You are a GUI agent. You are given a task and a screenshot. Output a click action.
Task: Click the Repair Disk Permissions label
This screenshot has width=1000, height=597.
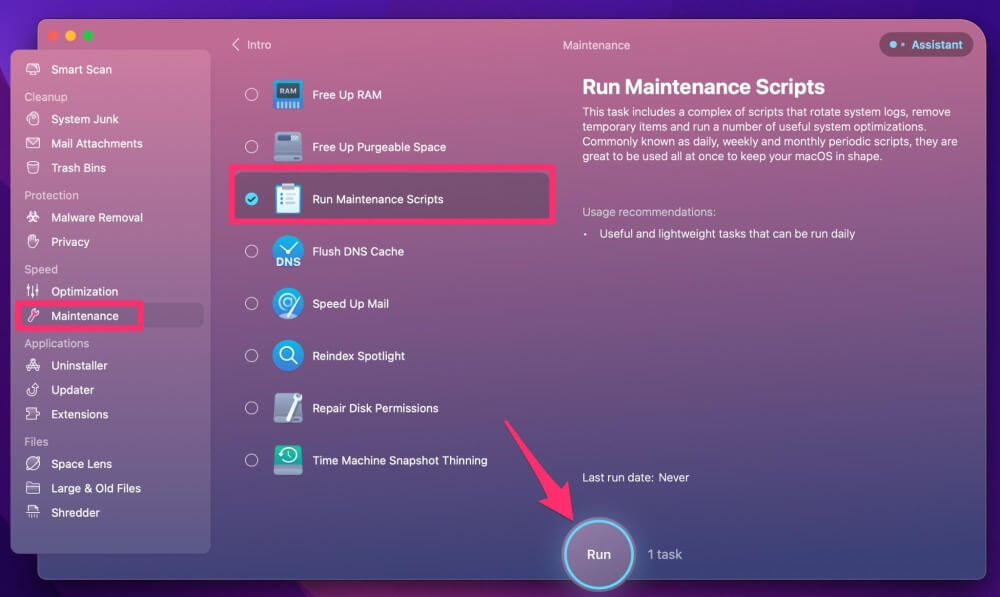click(x=375, y=408)
